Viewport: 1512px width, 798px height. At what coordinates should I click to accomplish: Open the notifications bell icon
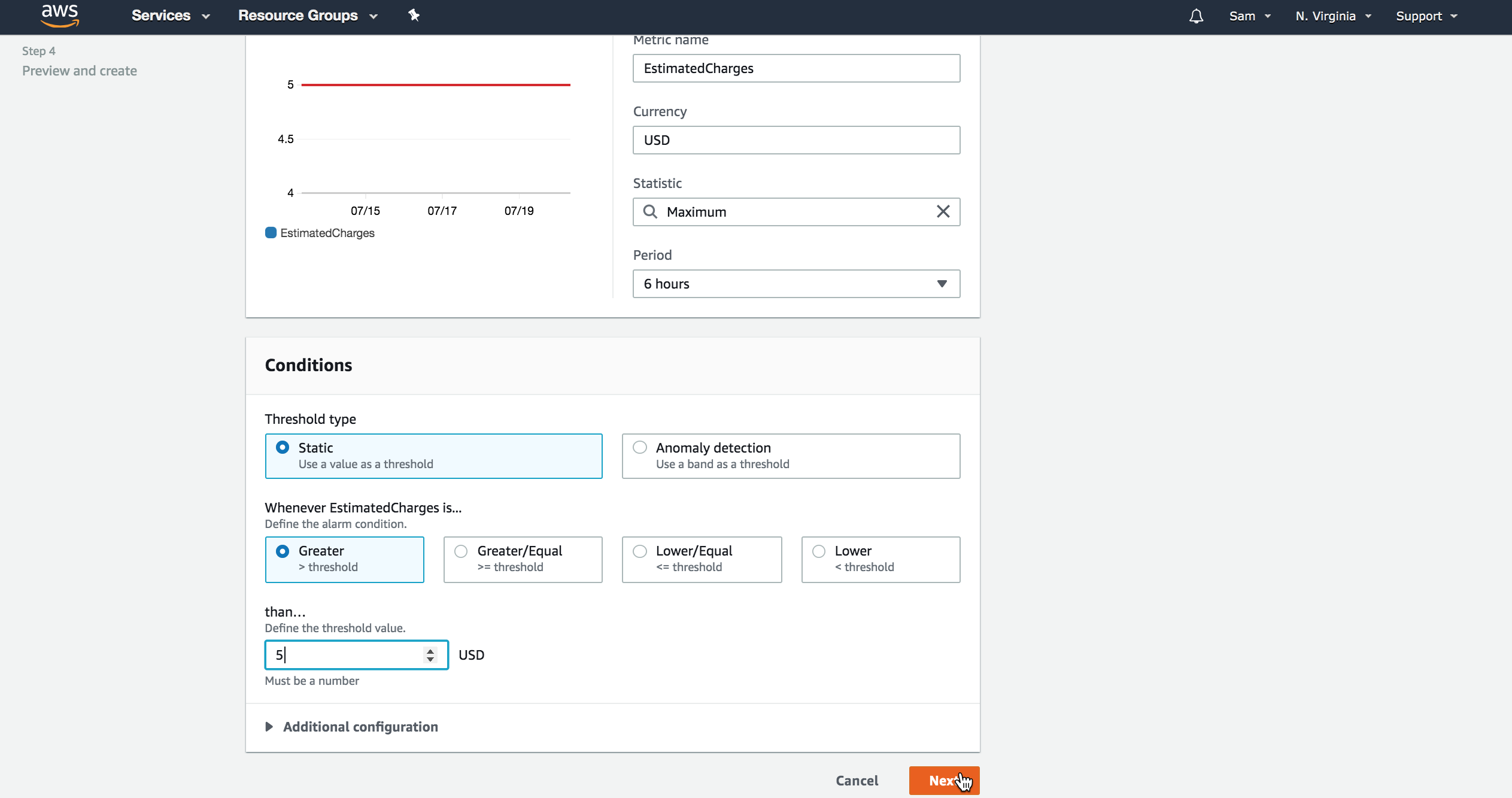(1196, 16)
